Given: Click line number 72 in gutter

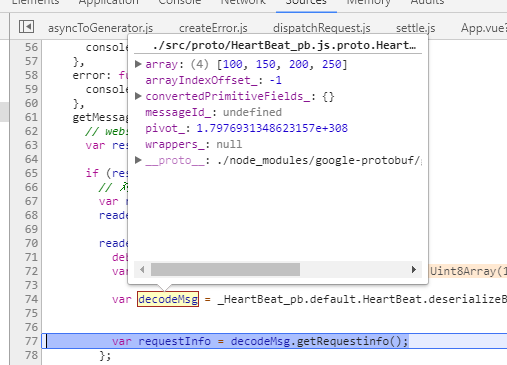Looking at the screenshot, I should 31,271.
